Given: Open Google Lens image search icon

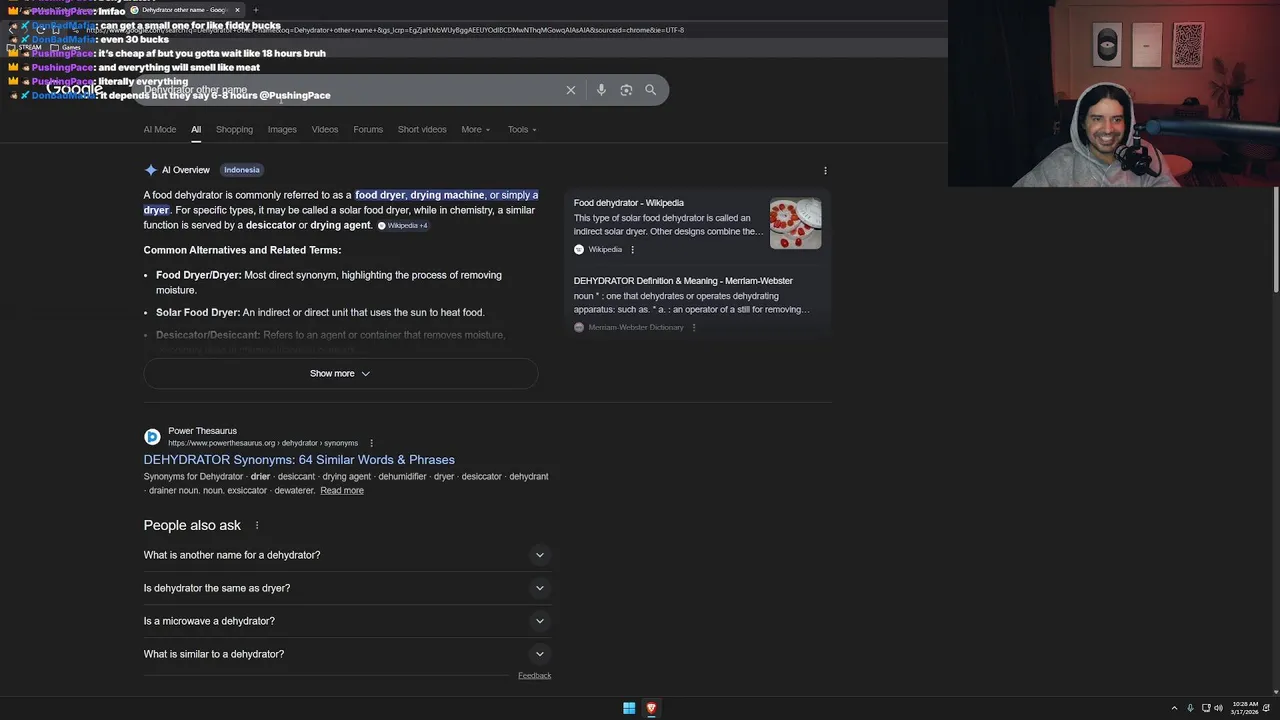Looking at the screenshot, I should point(626,90).
